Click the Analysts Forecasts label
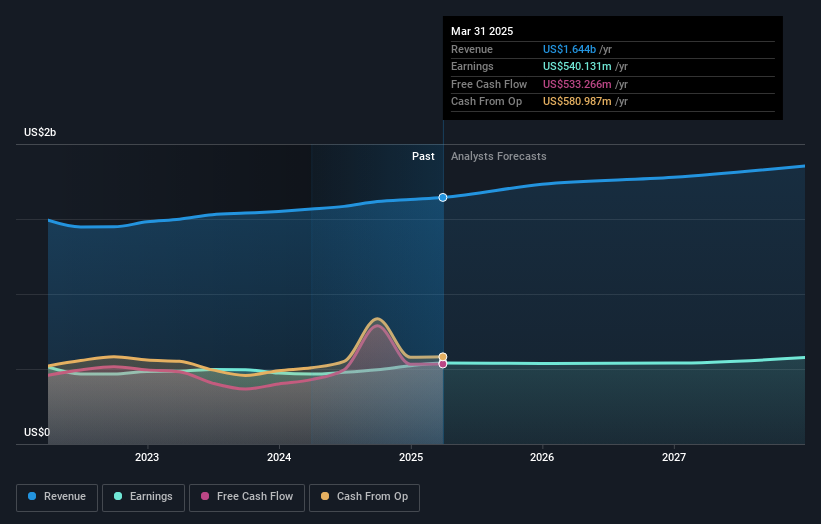This screenshot has height=524, width=821. 498,157
